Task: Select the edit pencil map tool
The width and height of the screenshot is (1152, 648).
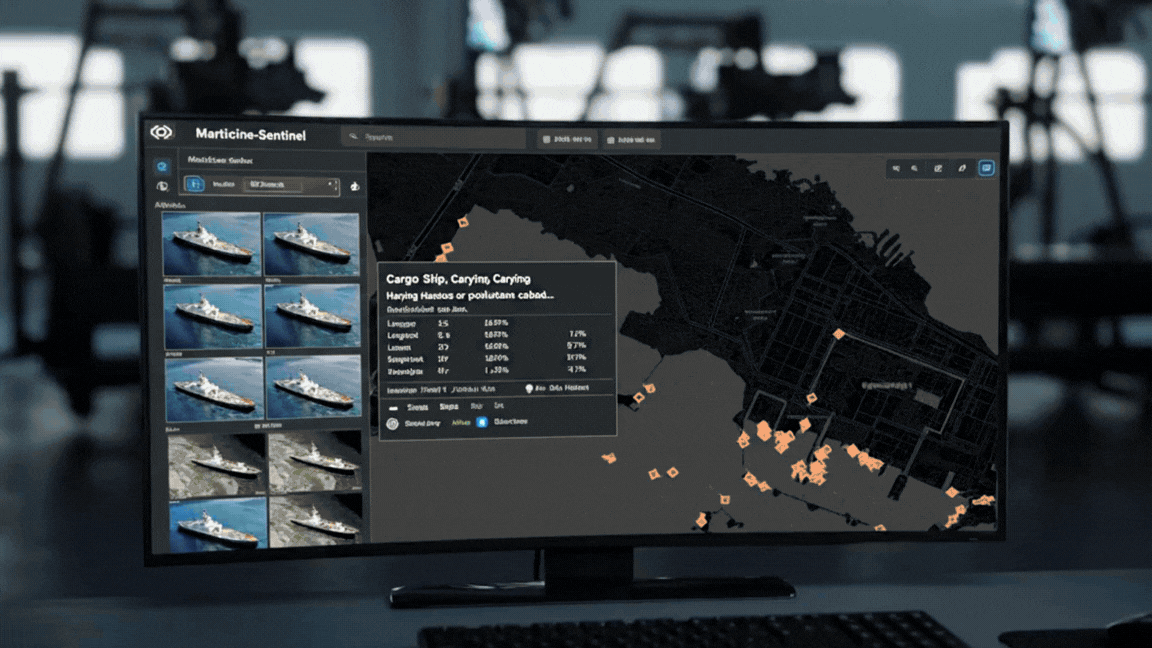Action: (x=939, y=169)
